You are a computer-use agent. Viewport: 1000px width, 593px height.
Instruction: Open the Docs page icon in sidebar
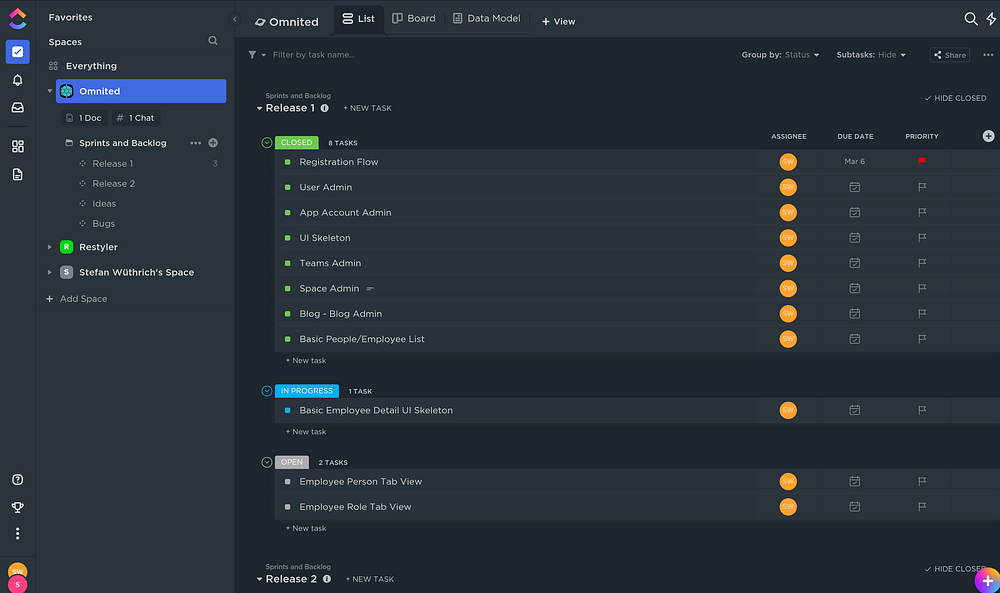pyautogui.click(x=17, y=174)
